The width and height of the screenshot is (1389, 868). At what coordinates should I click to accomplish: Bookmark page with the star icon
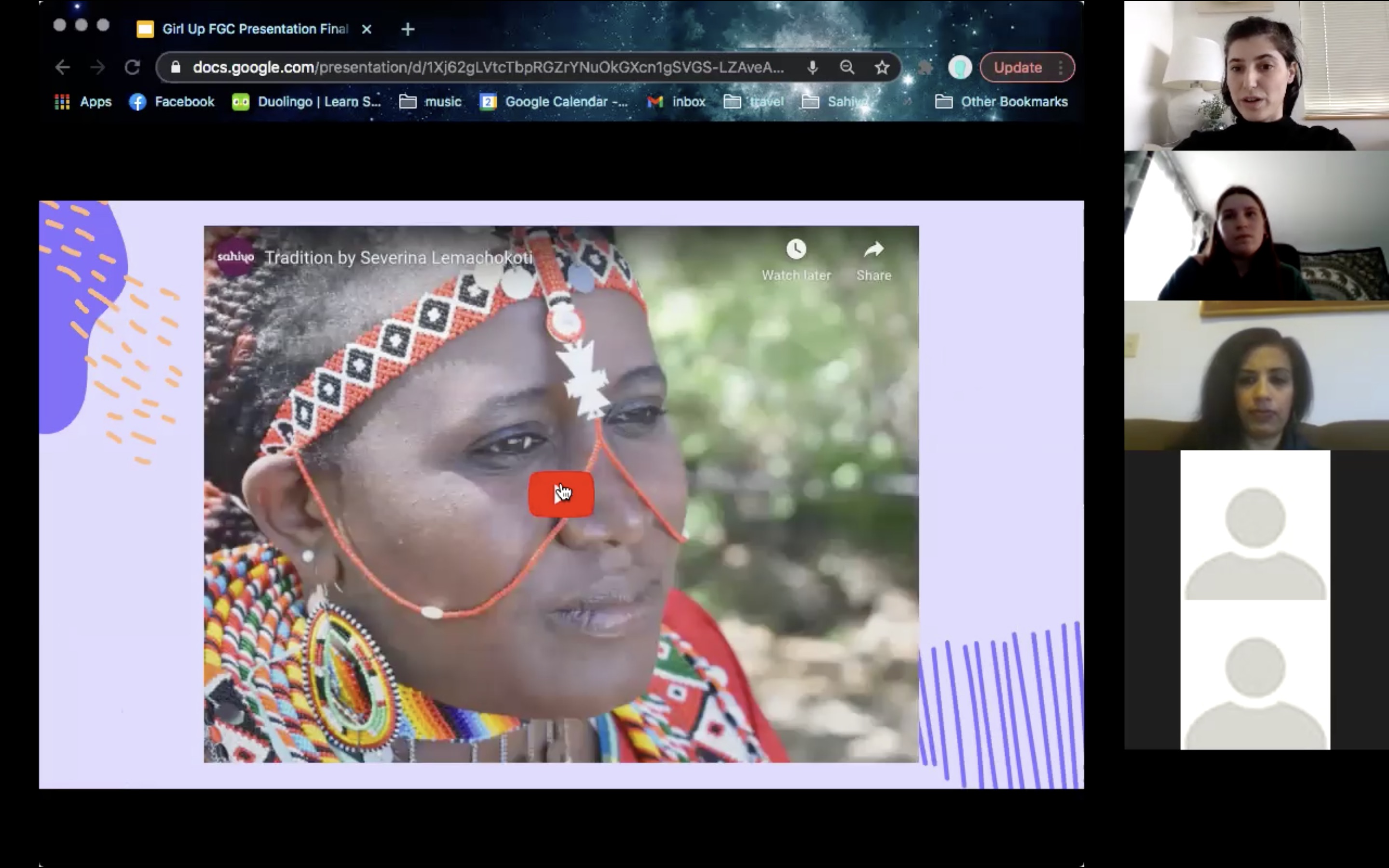(882, 68)
